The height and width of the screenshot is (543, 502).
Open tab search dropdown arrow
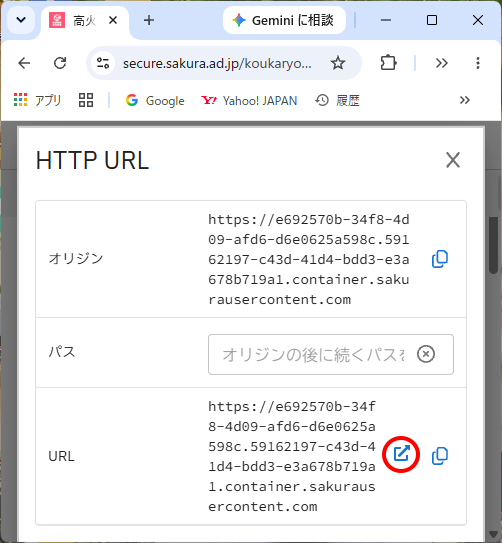tap(21, 20)
